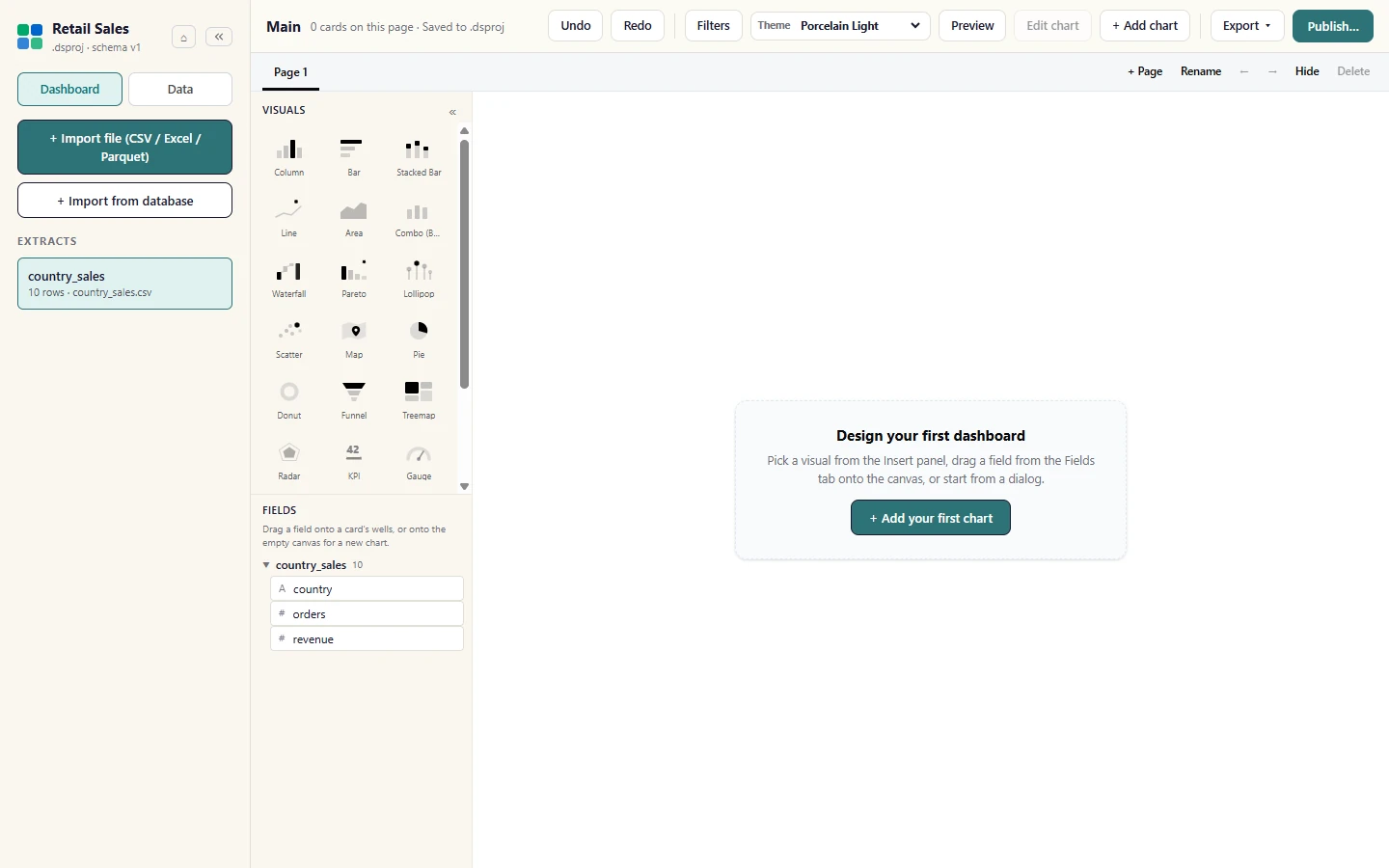This screenshot has height=868, width=1389.
Task: Insert a Scatter plot visual
Action: pos(289,339)
